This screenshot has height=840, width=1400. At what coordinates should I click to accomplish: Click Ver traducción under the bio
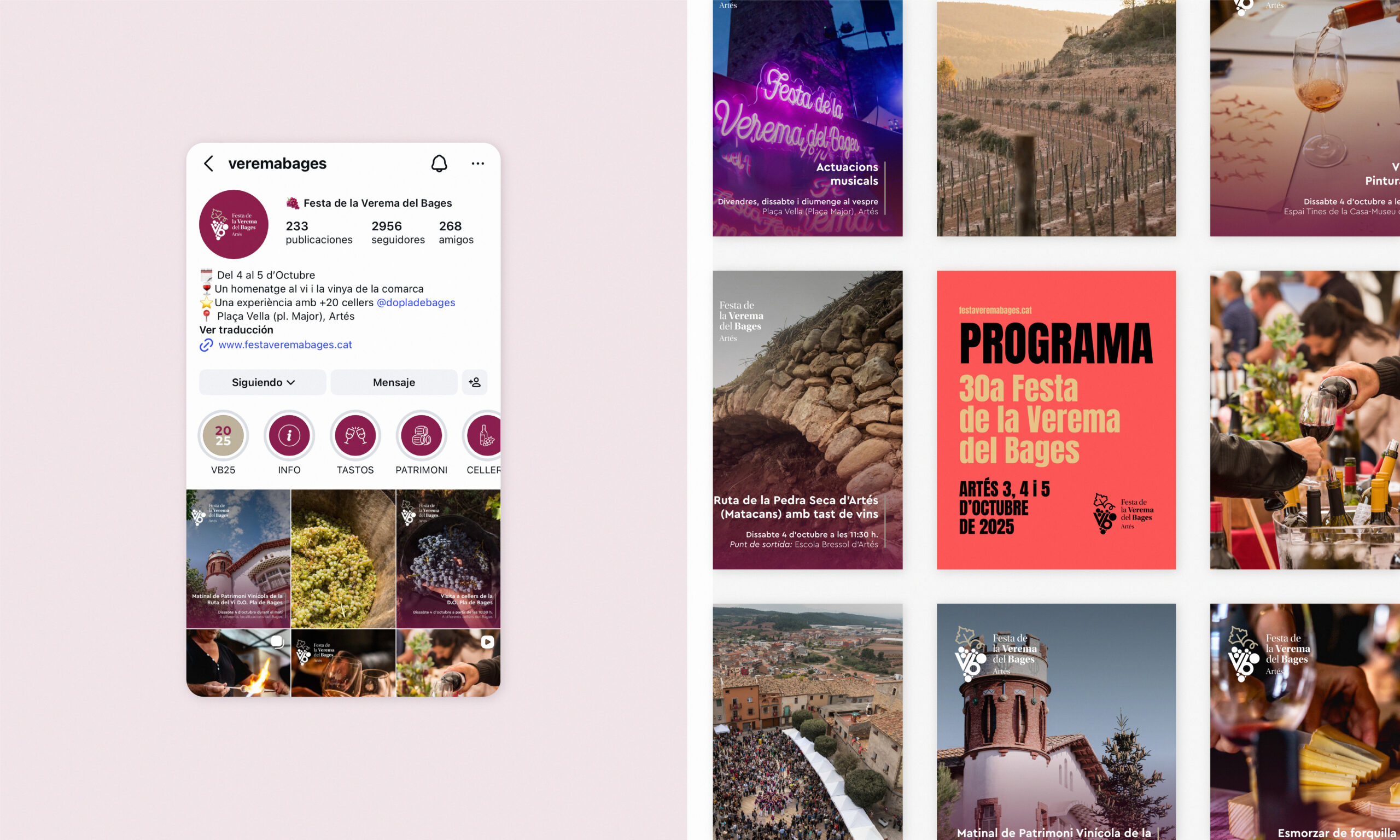click(x=236, y=329)
